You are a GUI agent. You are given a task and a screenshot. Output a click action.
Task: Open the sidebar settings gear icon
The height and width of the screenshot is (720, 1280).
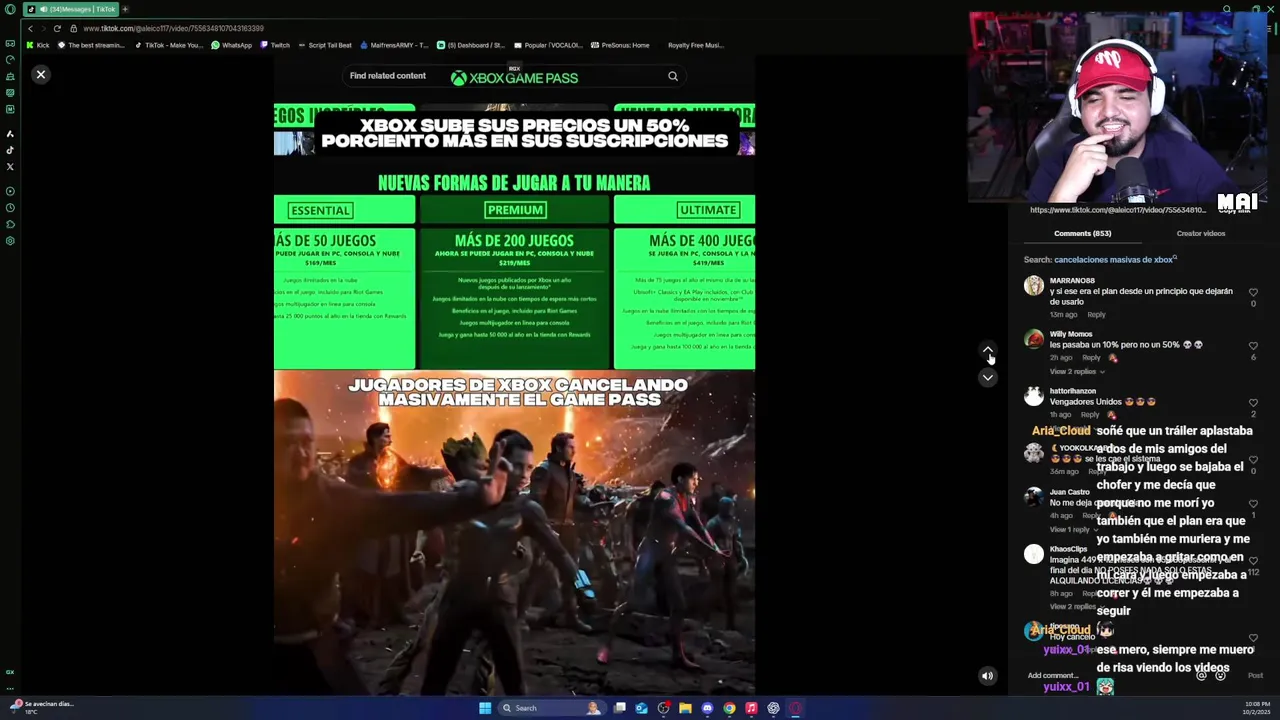pyautogui.click(x=10, y=241)
